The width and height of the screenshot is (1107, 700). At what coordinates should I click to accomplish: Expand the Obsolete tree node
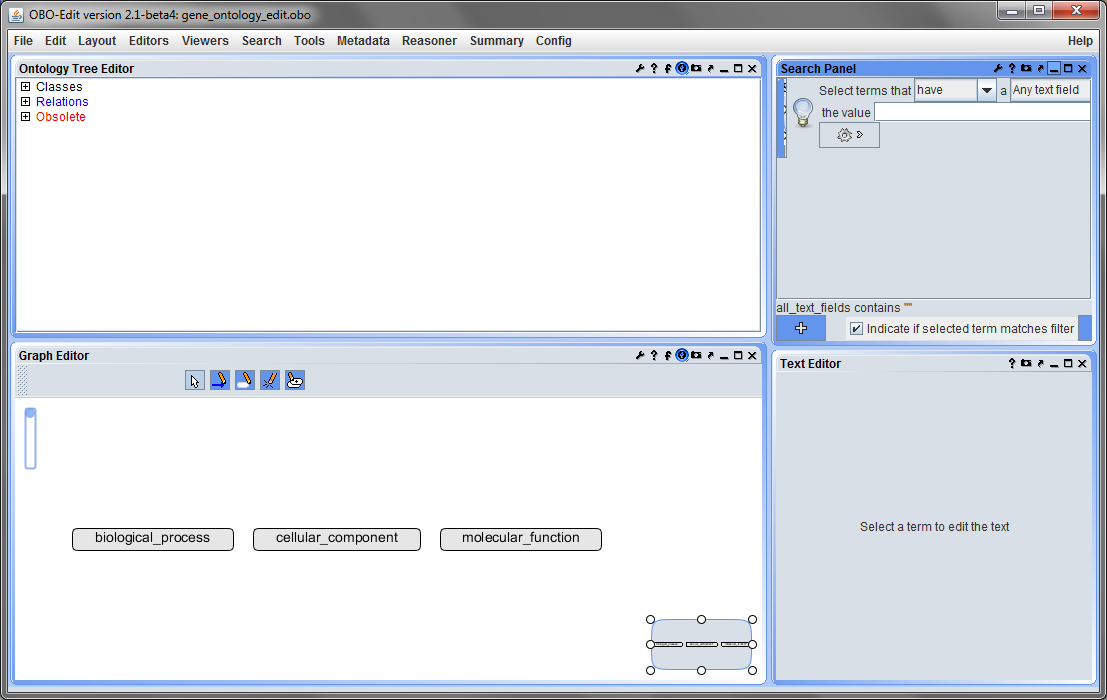click(25, 116)
